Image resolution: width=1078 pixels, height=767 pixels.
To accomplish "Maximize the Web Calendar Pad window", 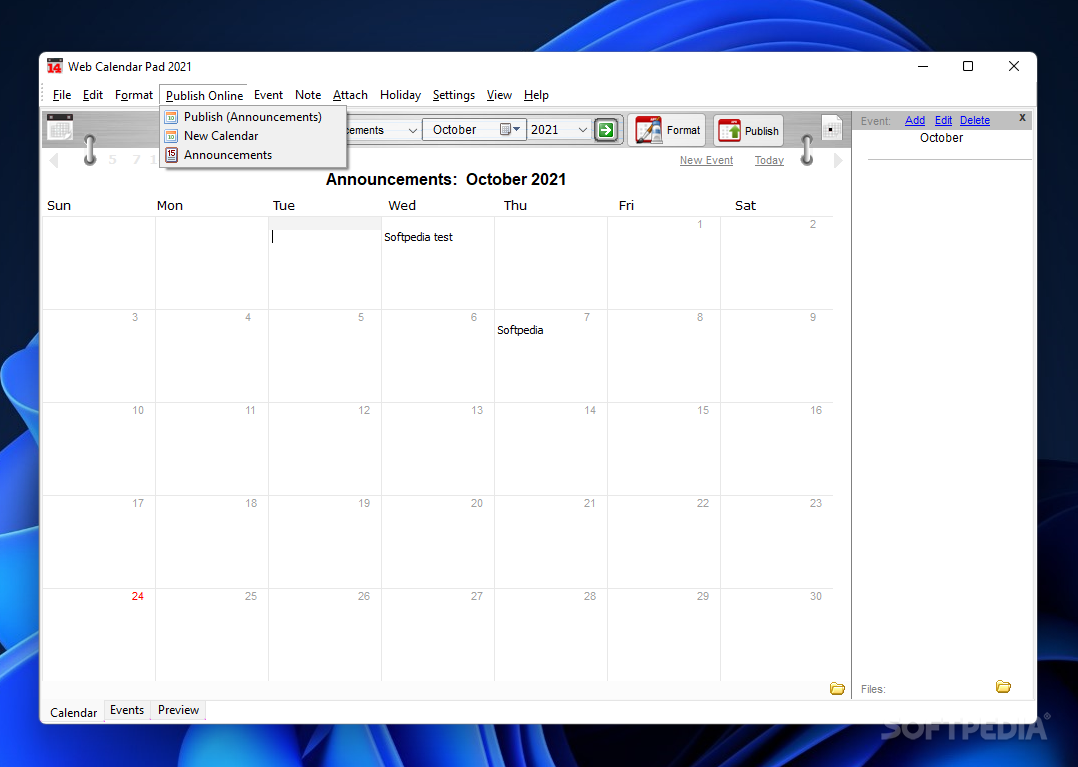I will click(968, 66).
